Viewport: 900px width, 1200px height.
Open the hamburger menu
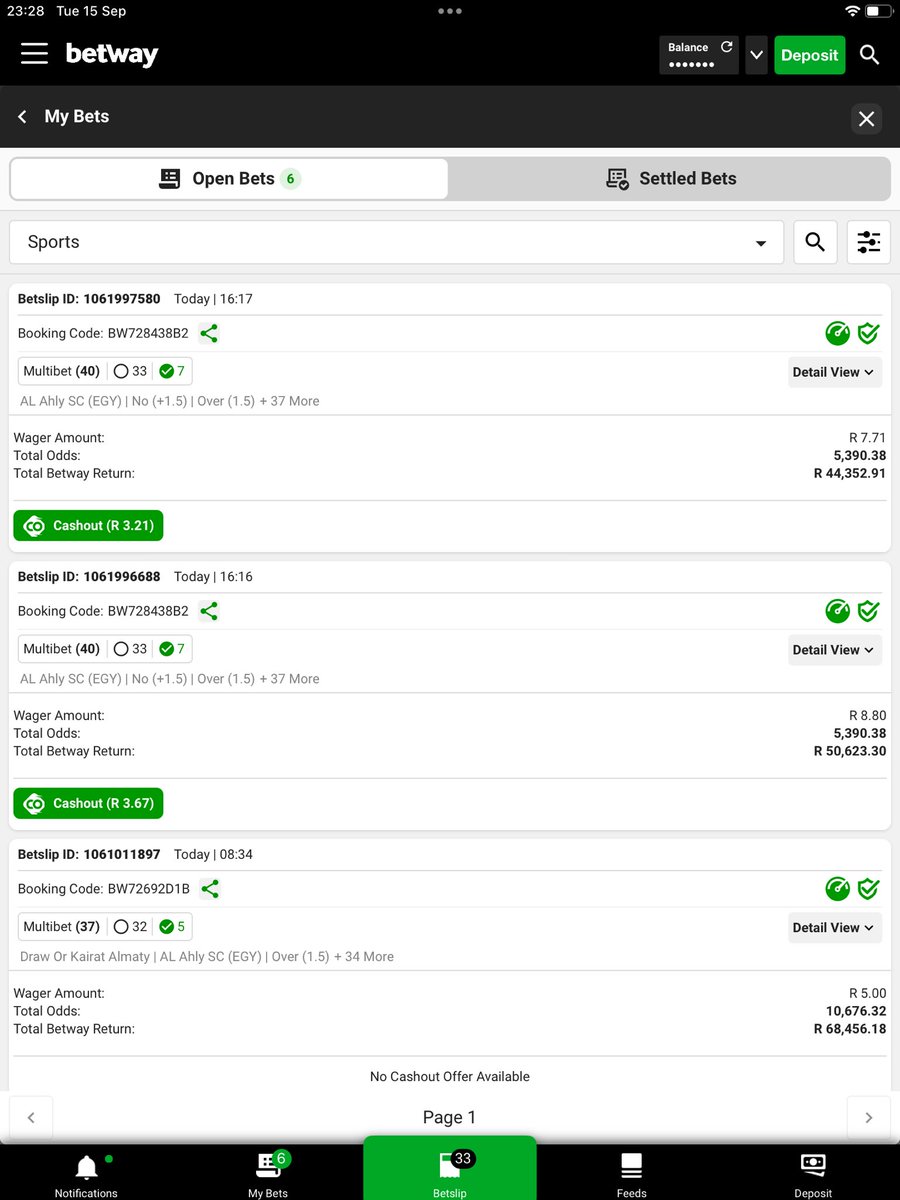point(34,54)
